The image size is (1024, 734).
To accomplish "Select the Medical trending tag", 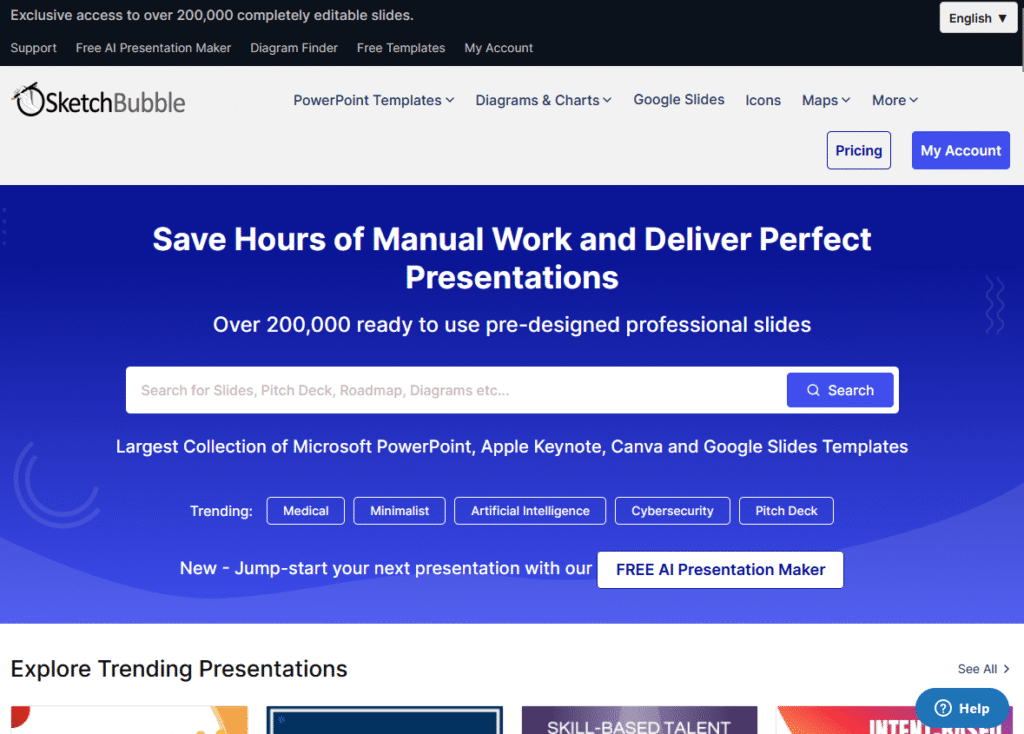I will coord(305,511).
